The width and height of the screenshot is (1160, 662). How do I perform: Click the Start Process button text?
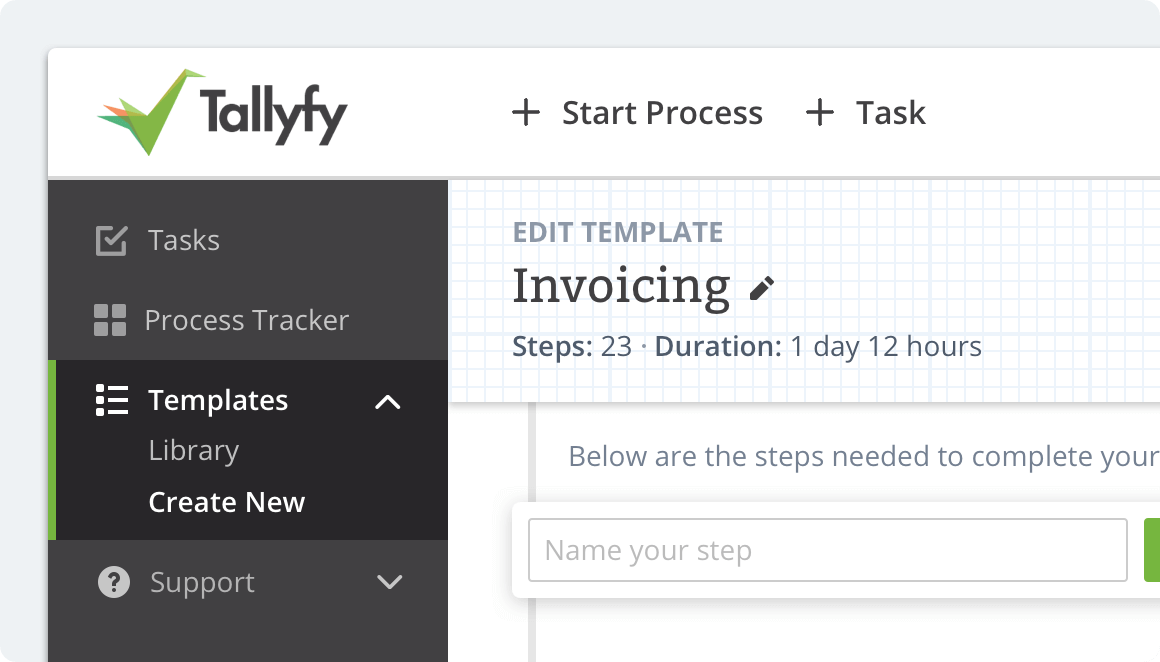(x=662, y=113)
